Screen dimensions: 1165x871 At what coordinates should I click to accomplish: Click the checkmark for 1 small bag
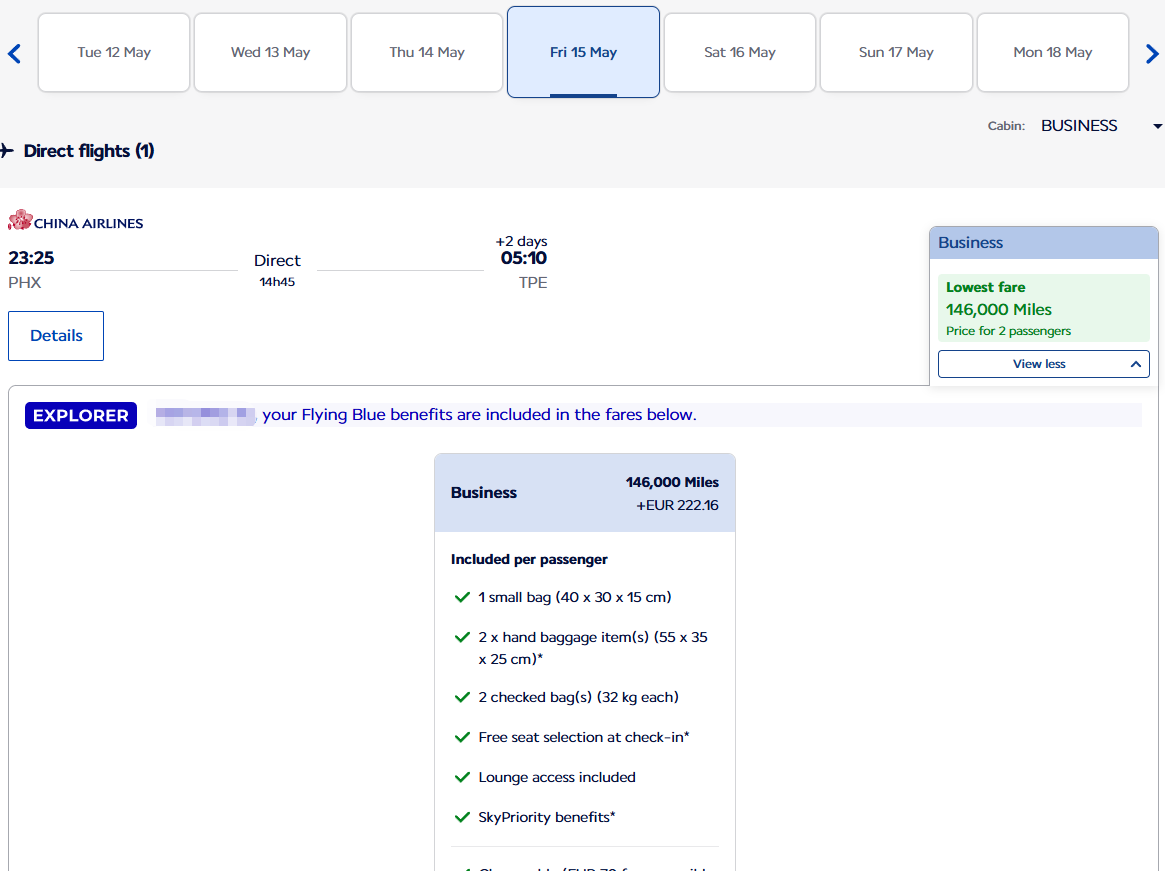click(x=462, y=597)
